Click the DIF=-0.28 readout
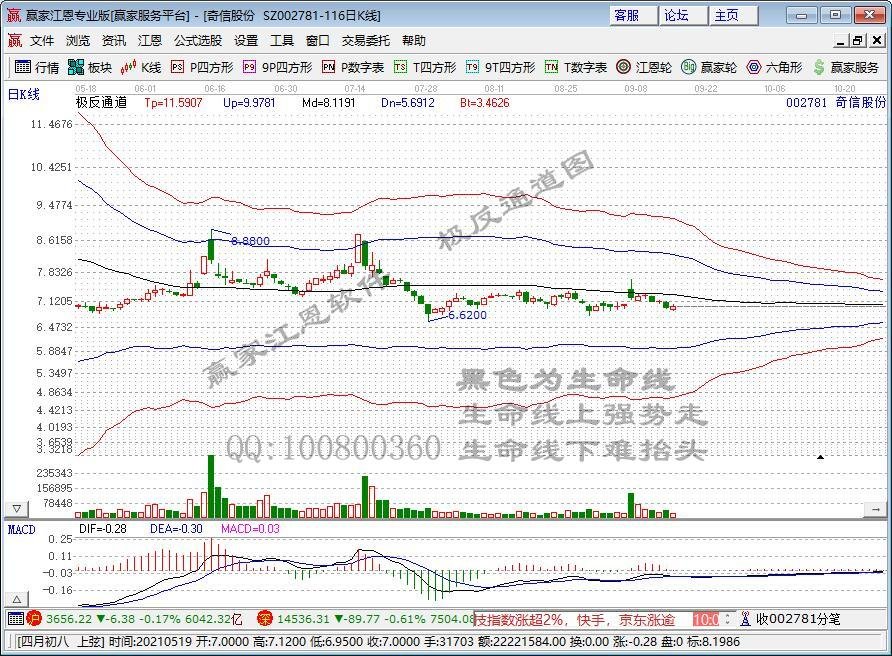Screen dimensions: 892x656 [x=103, y=529]
